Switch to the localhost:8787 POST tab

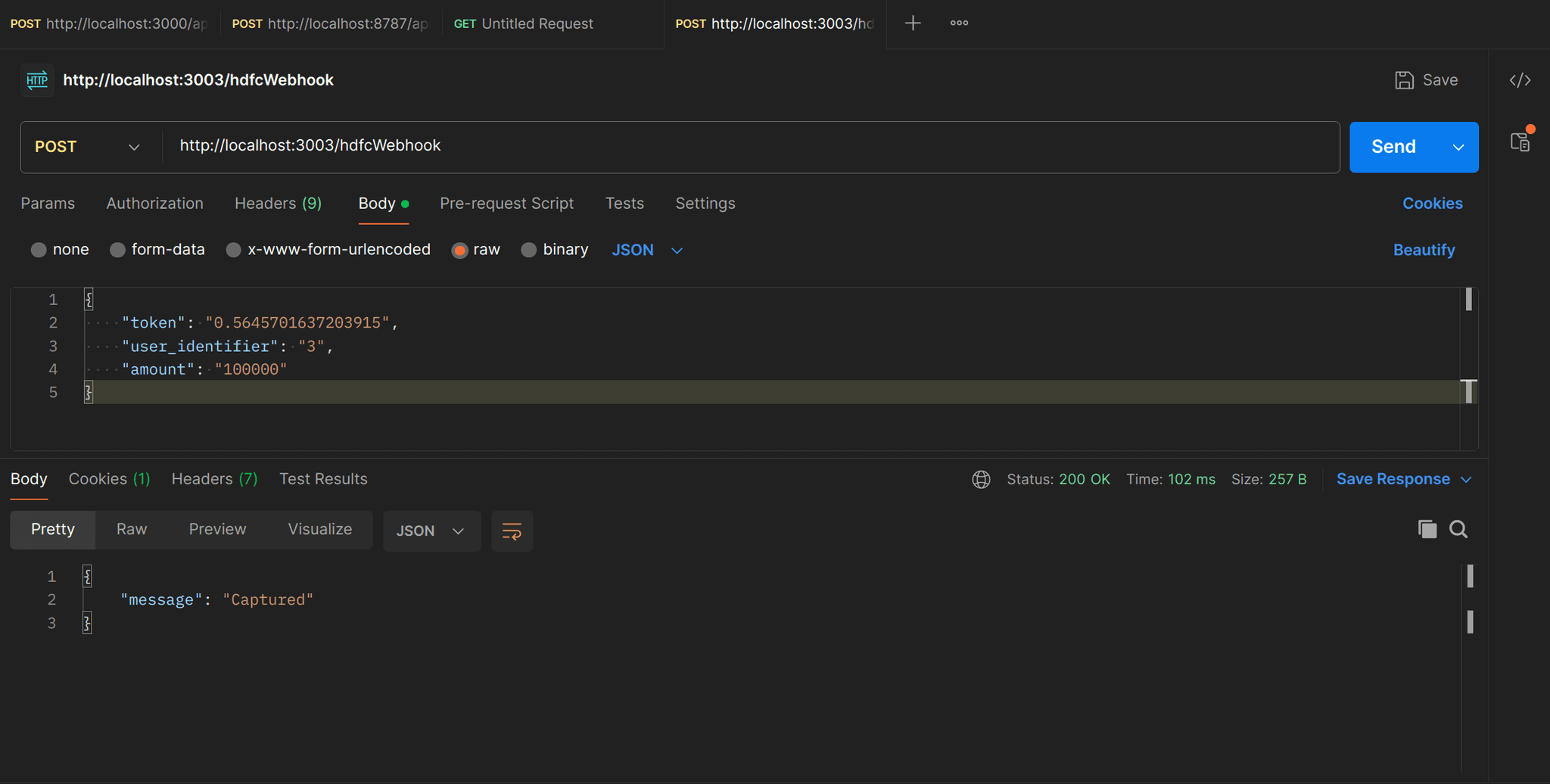[331, 23]
